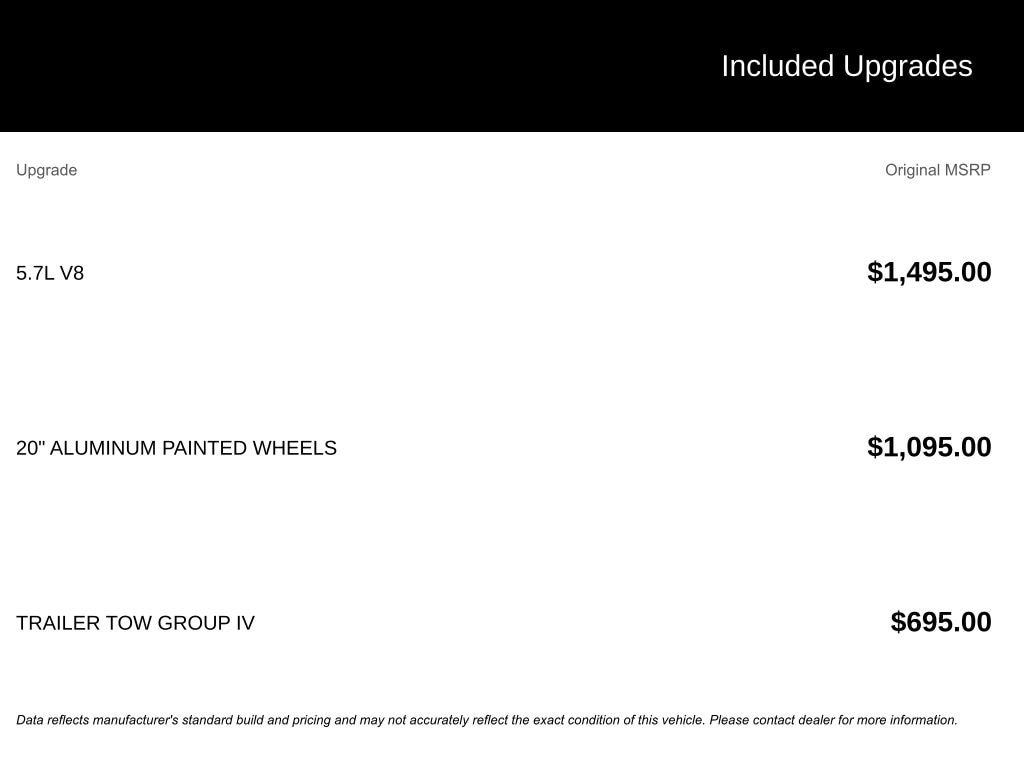Click the word 'Data' starting the disclaimer

pyautogui.click(x=30, y=720)
